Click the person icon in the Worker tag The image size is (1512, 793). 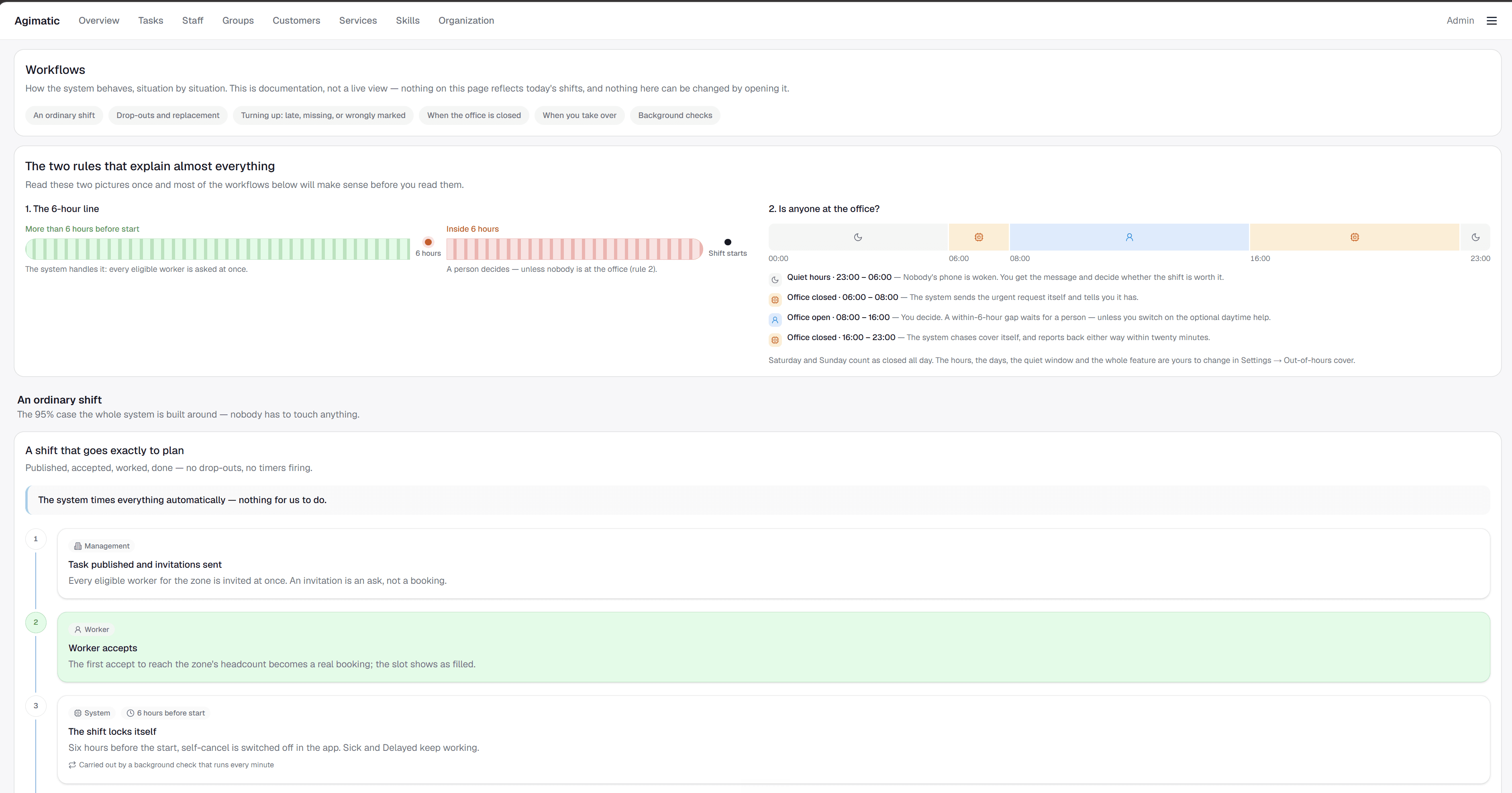[78, 629]
